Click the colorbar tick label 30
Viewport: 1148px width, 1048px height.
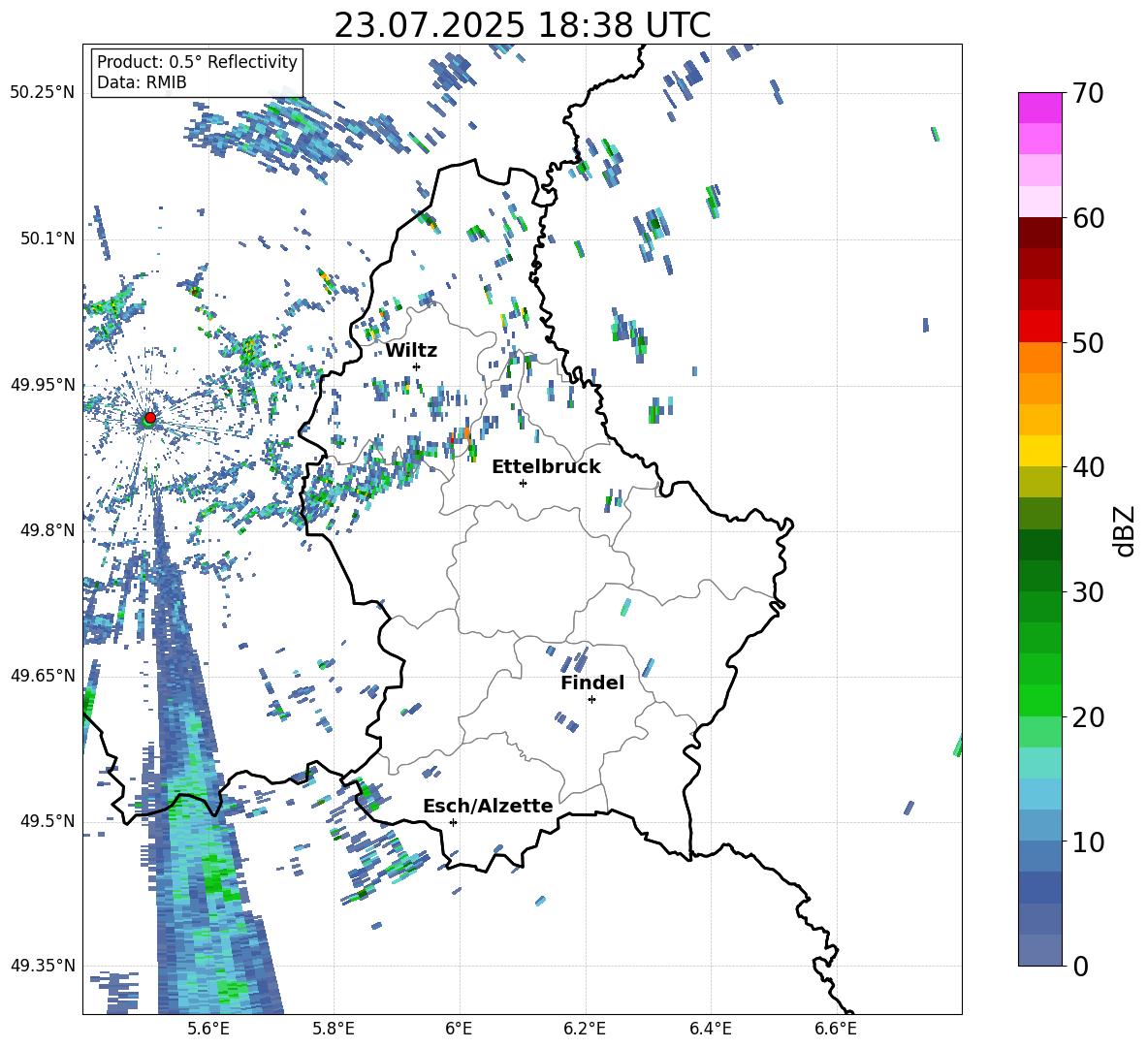(1089, 592)
